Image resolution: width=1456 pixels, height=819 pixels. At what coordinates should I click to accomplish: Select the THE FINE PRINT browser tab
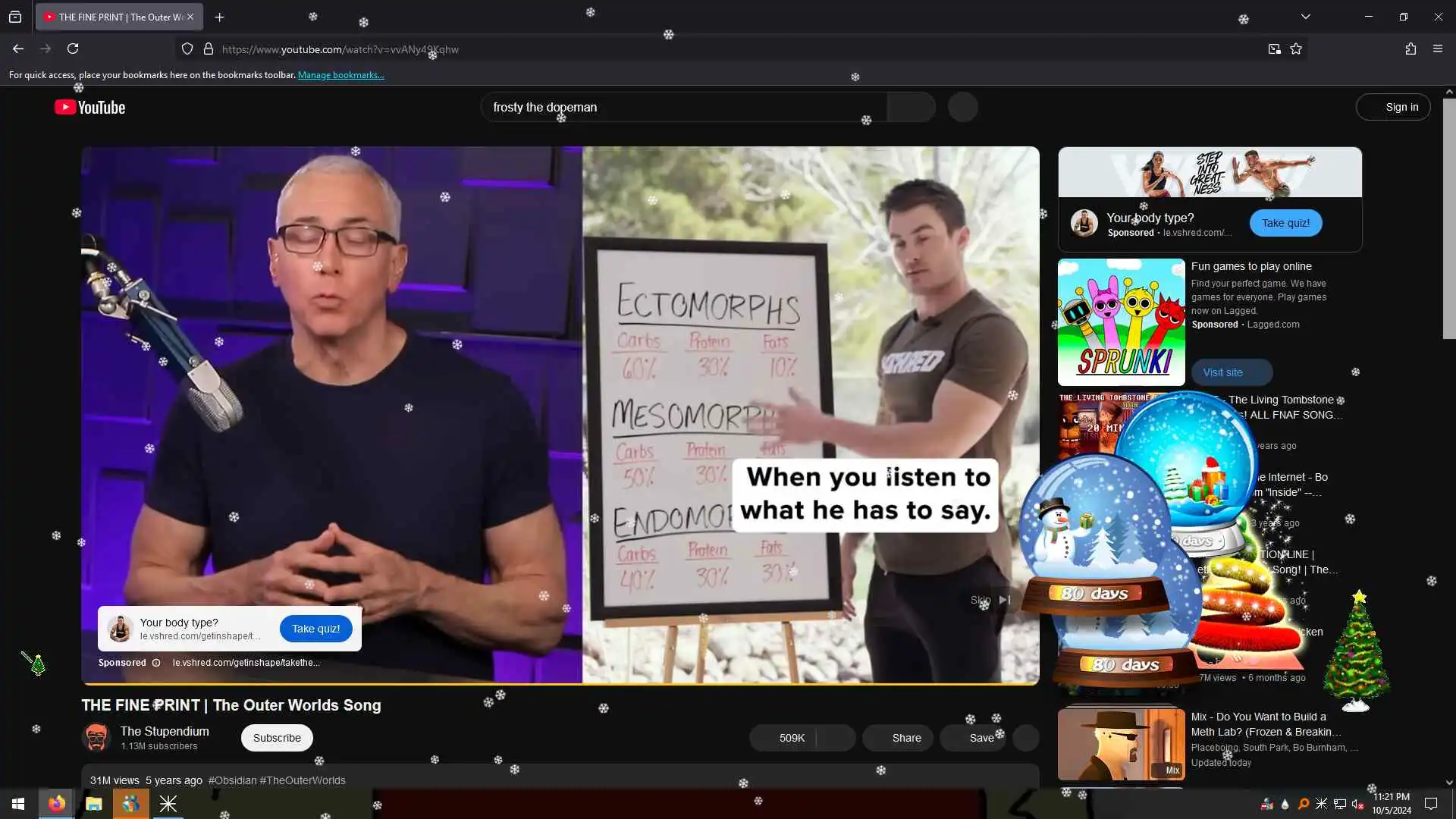point(114,17)
